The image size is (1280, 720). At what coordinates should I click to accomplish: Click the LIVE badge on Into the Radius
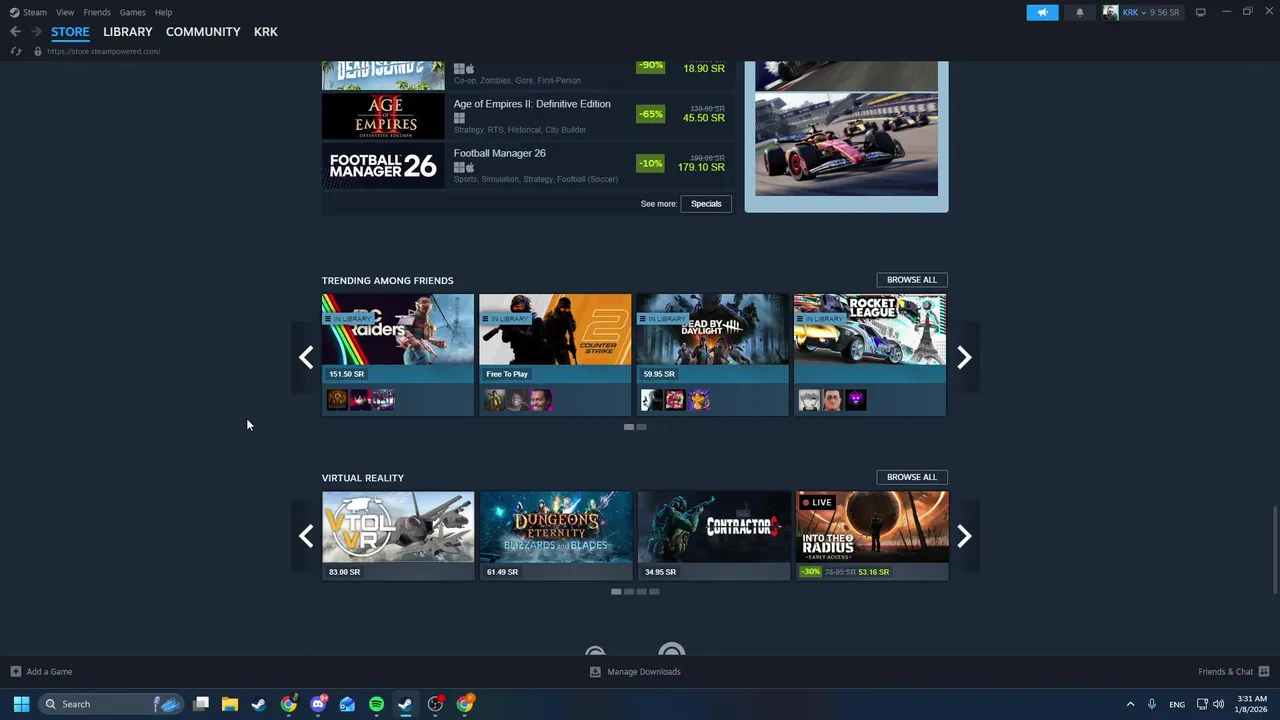(x=817, y=502)
